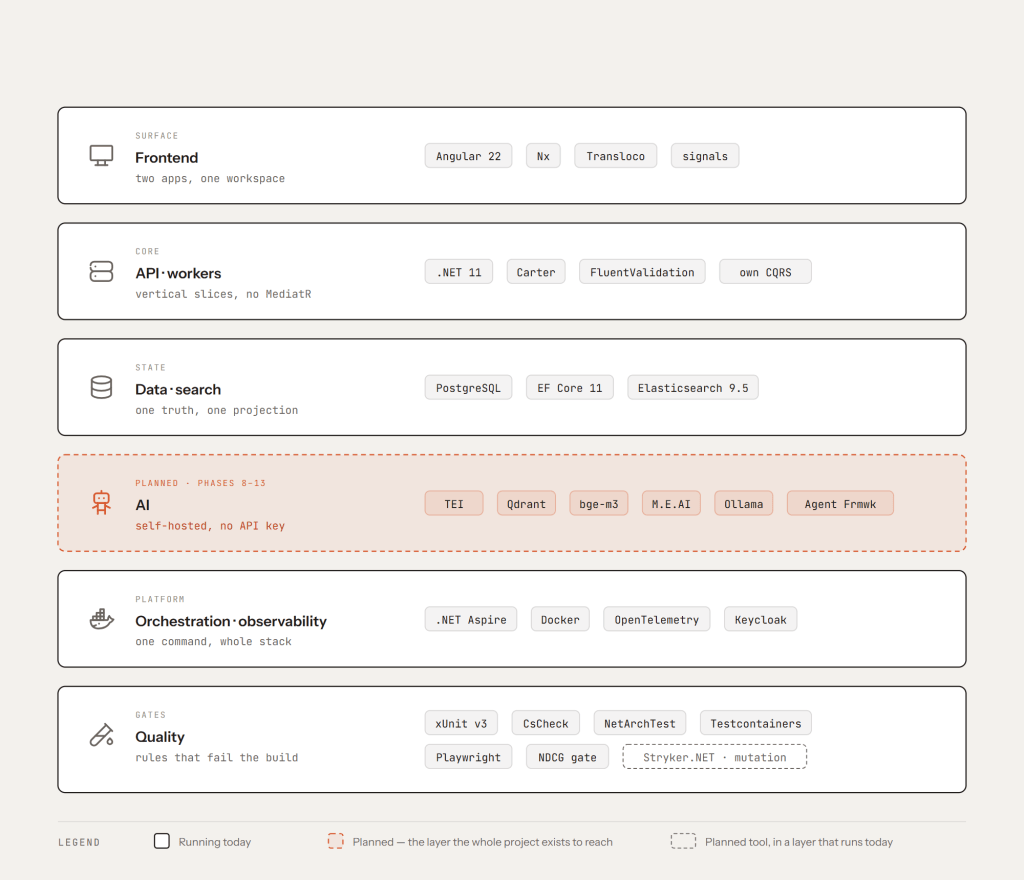The width and height of the screenshot is (1024, 880).
Task: Click the CORE category label
Action: pos(148,251)
